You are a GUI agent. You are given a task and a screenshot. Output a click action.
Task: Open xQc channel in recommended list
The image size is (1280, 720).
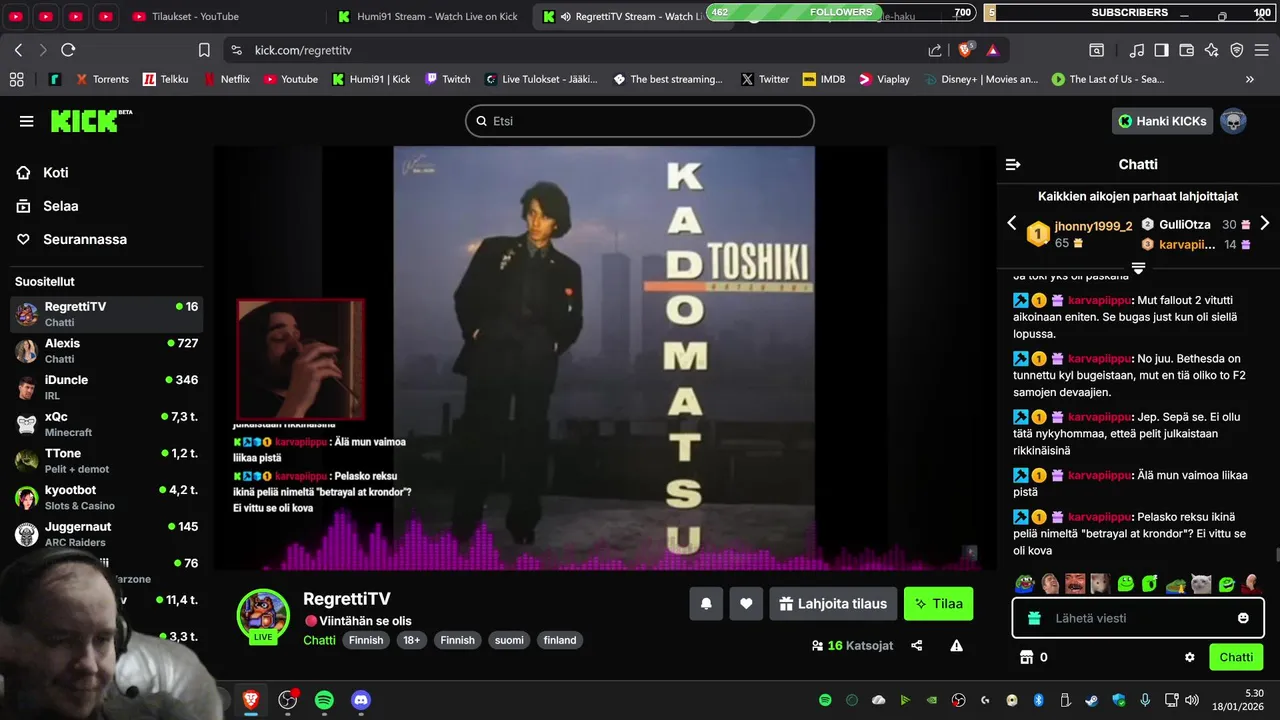point(106,424)
